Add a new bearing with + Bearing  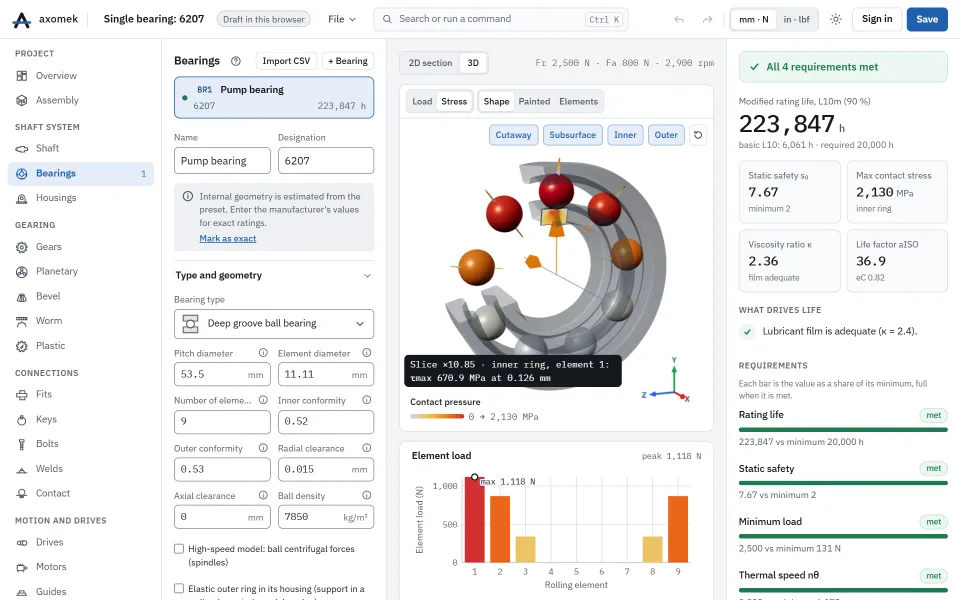click(x=348, y=61)
